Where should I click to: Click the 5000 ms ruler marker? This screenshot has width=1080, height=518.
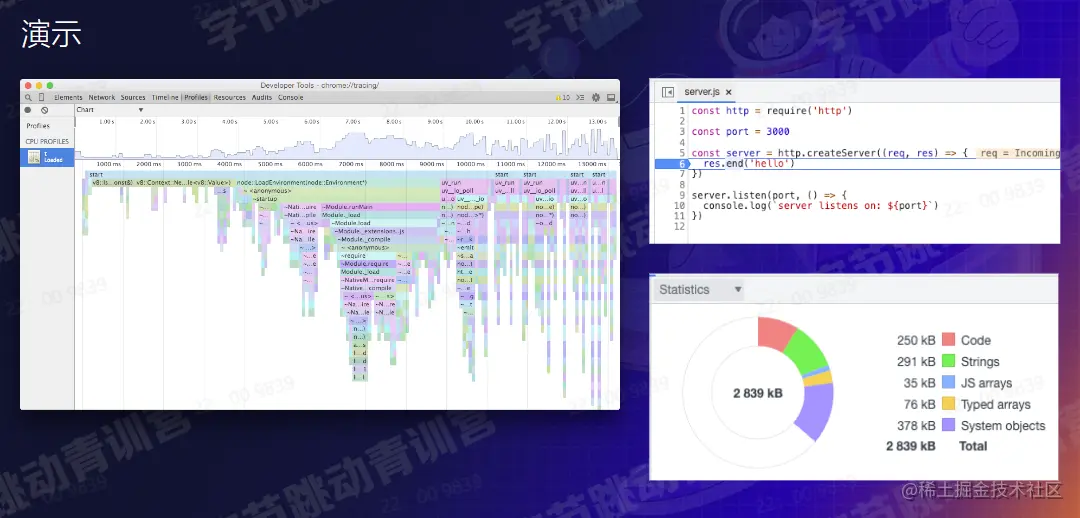click(x=270, y=165)
